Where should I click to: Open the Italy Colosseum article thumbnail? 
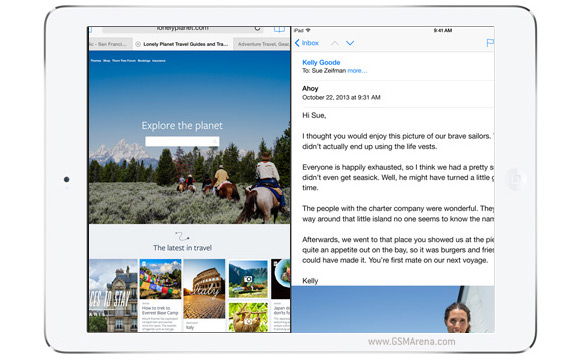pos(204,289)
